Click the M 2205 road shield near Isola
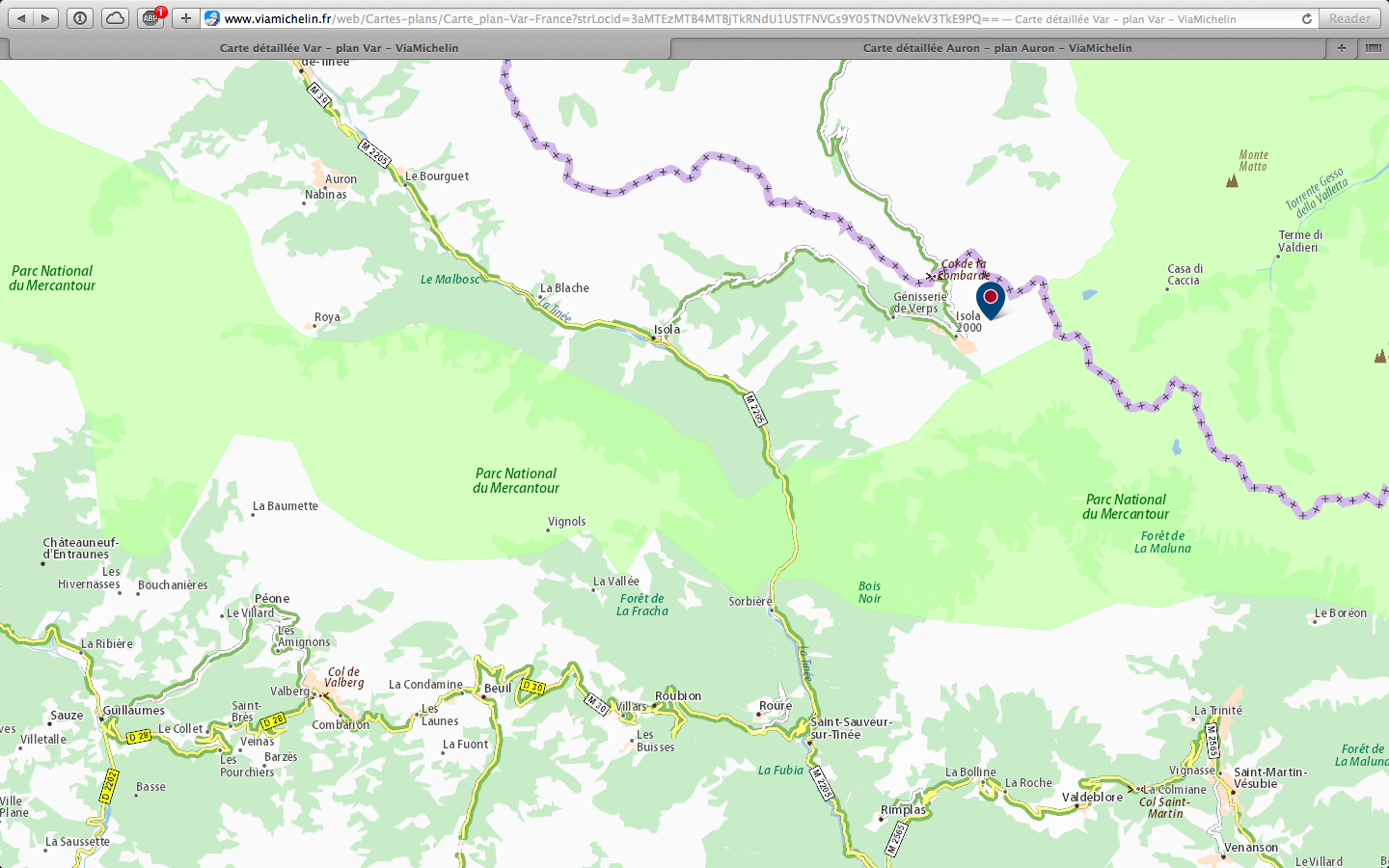 pyautogui.click(x=755, y=409)
